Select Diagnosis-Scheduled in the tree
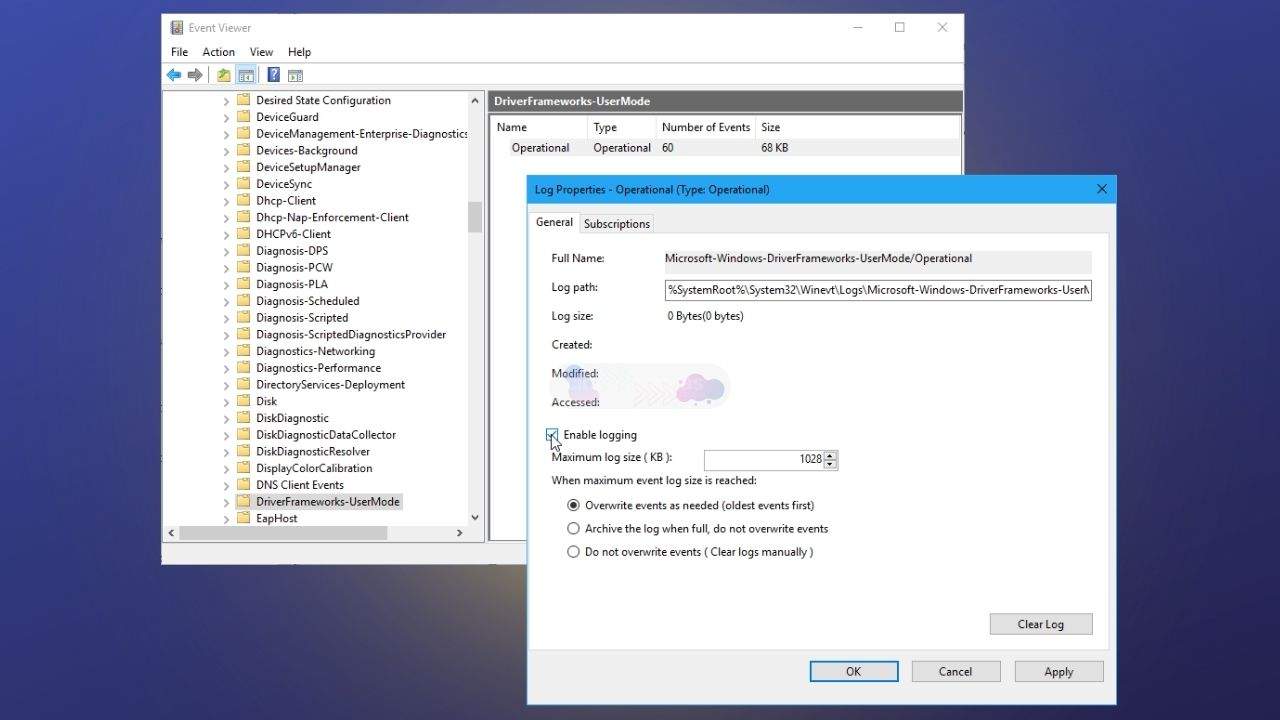Screen dimensions: 1280x720 [x=307, y=301]
